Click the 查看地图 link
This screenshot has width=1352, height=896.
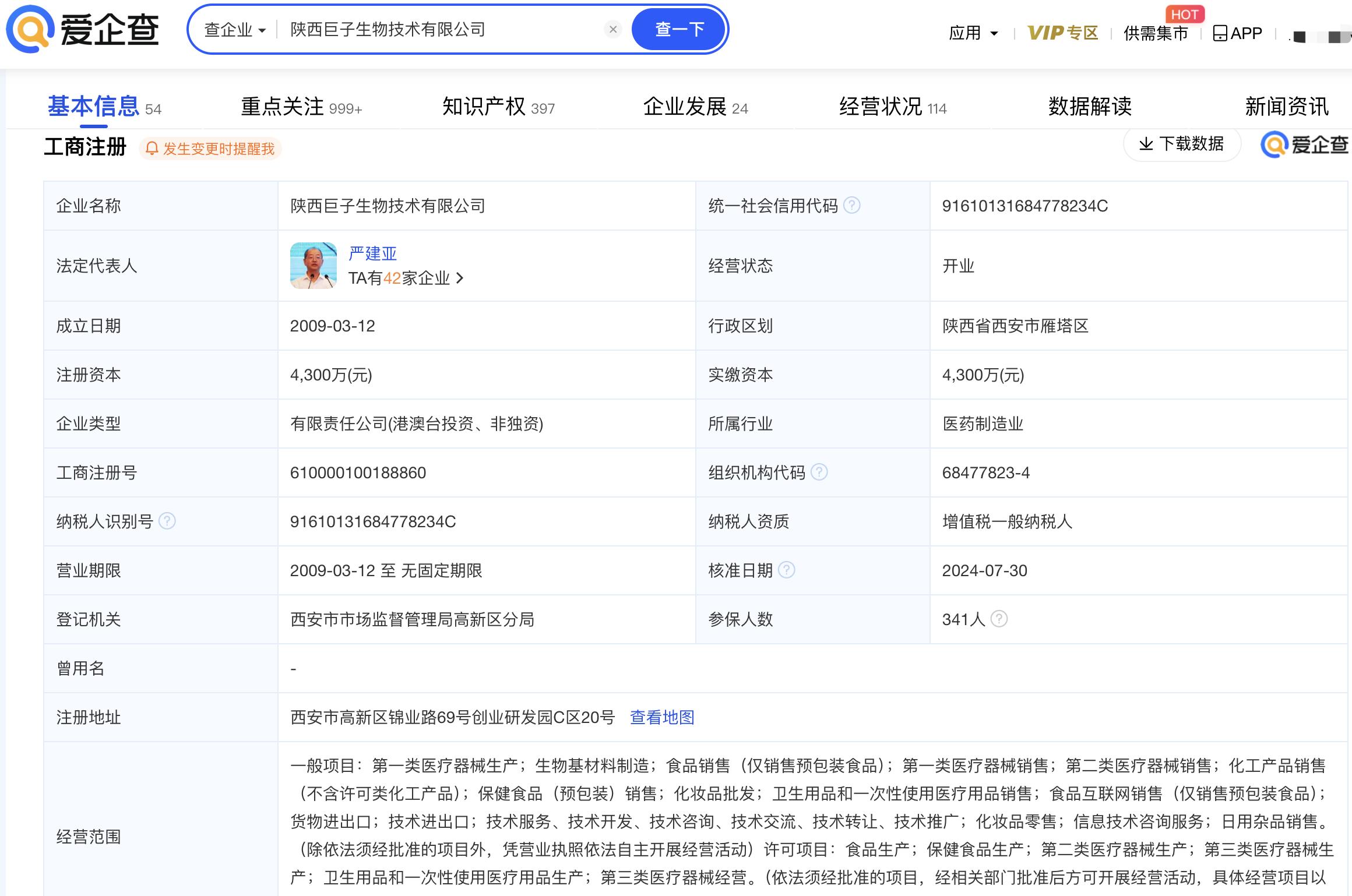(x=662, y=717)
